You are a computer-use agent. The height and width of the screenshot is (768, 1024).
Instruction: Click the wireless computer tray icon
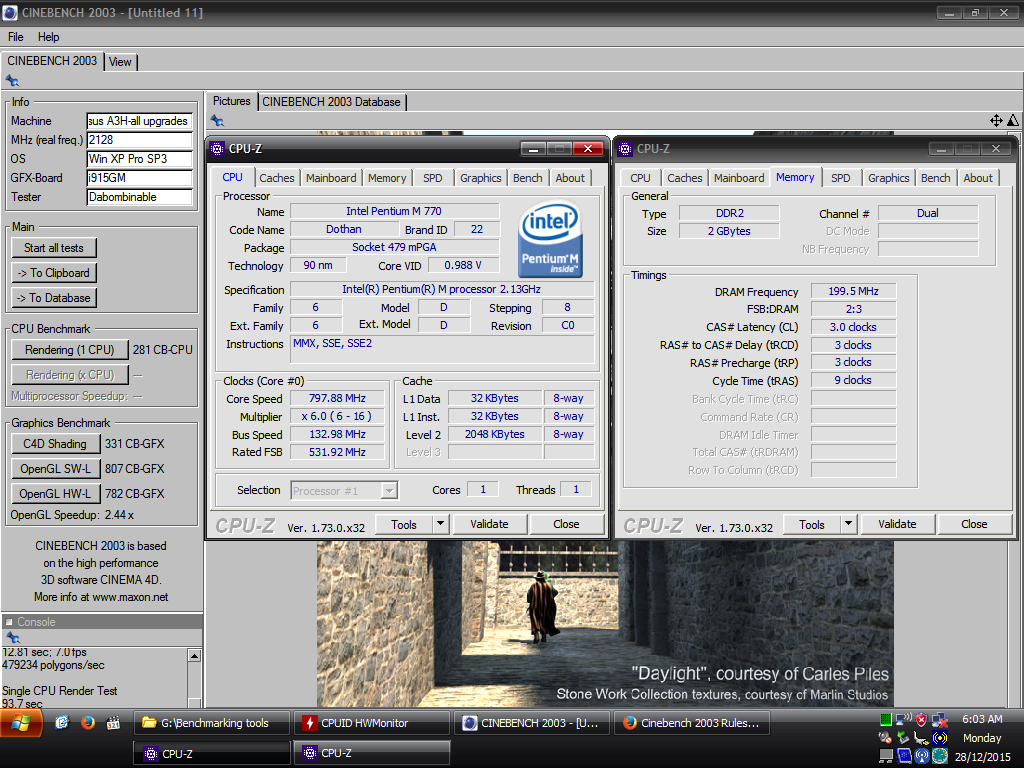click(904, 720)
